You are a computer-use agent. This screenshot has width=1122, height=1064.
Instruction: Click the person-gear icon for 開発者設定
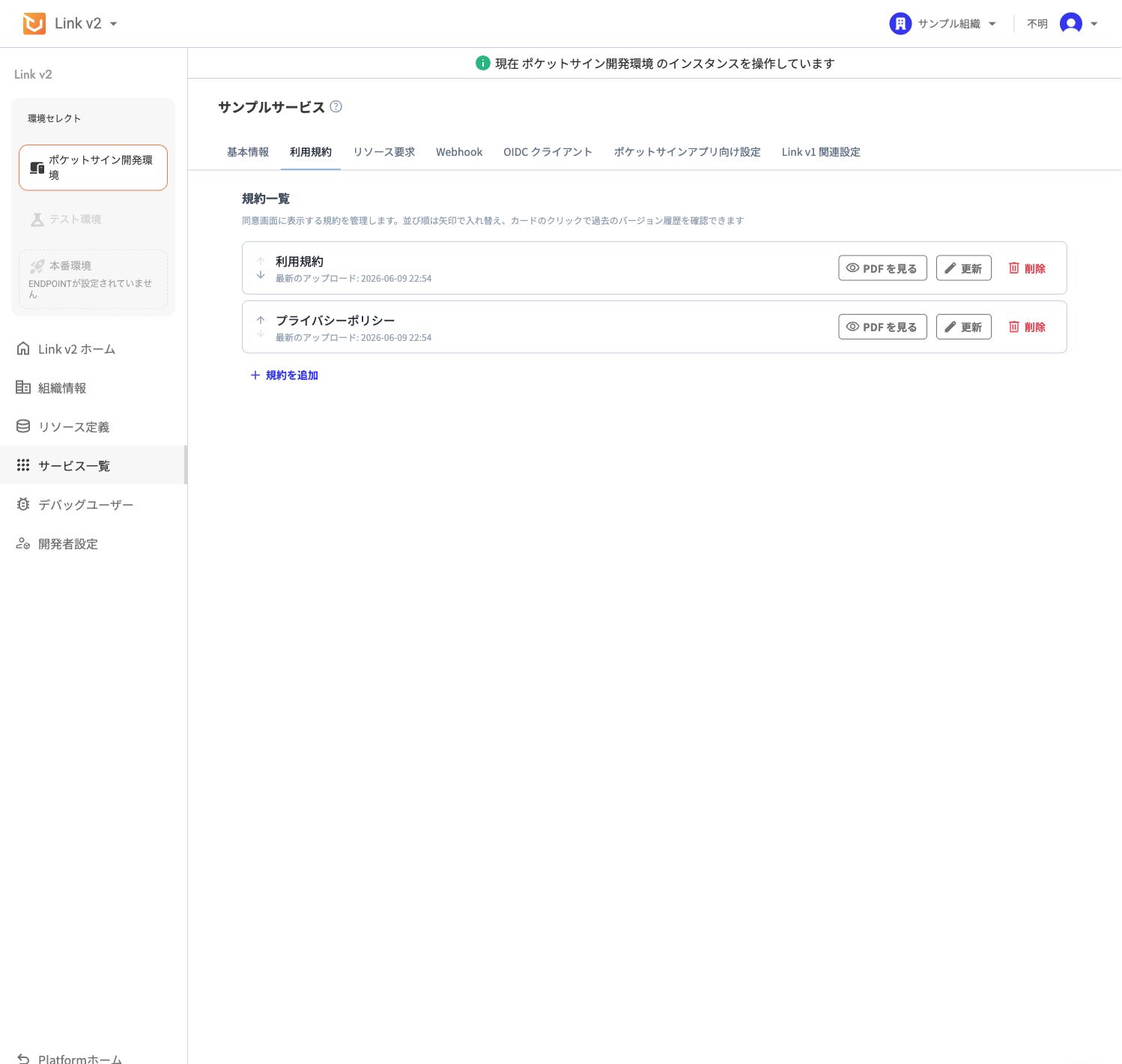pos(23,543)
